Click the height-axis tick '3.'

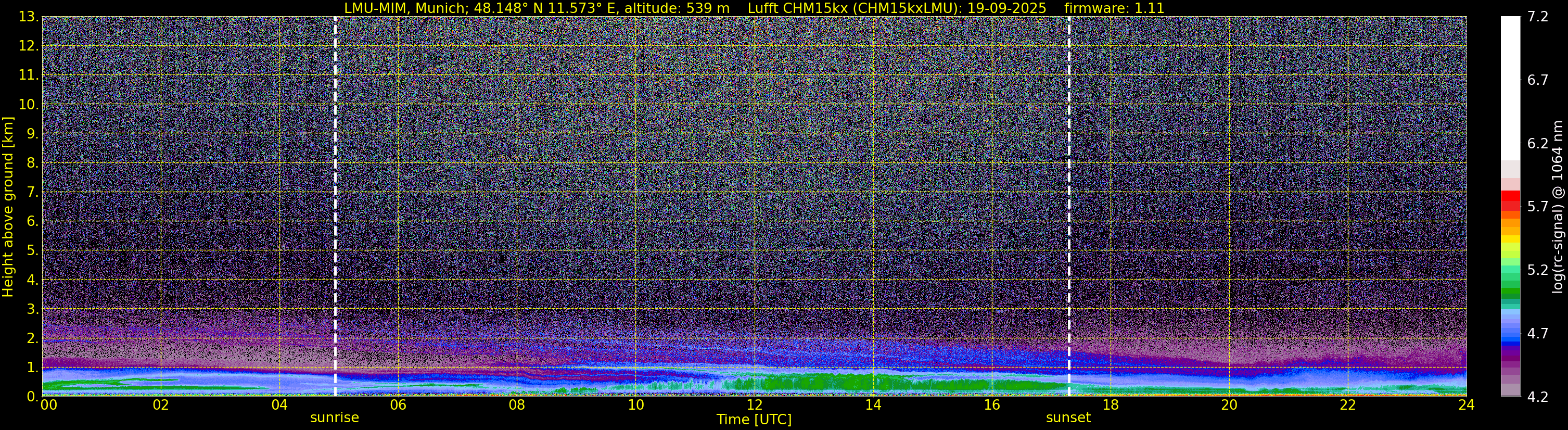33,309
